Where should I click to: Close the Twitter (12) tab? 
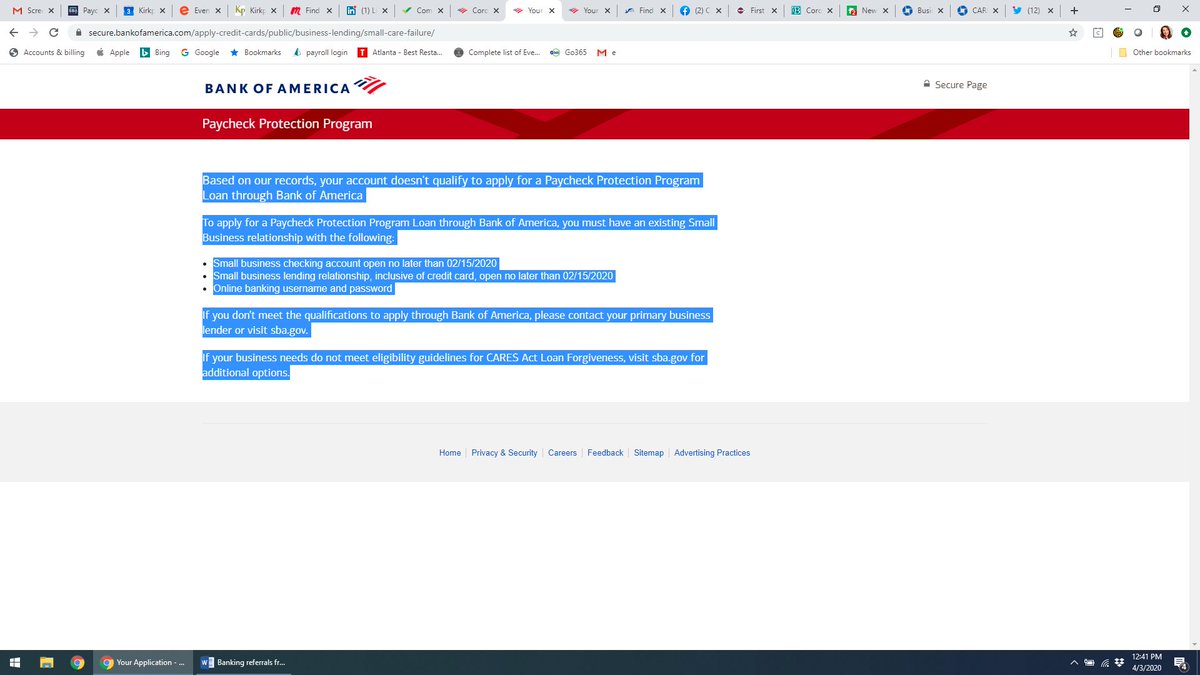point(1050,11)
